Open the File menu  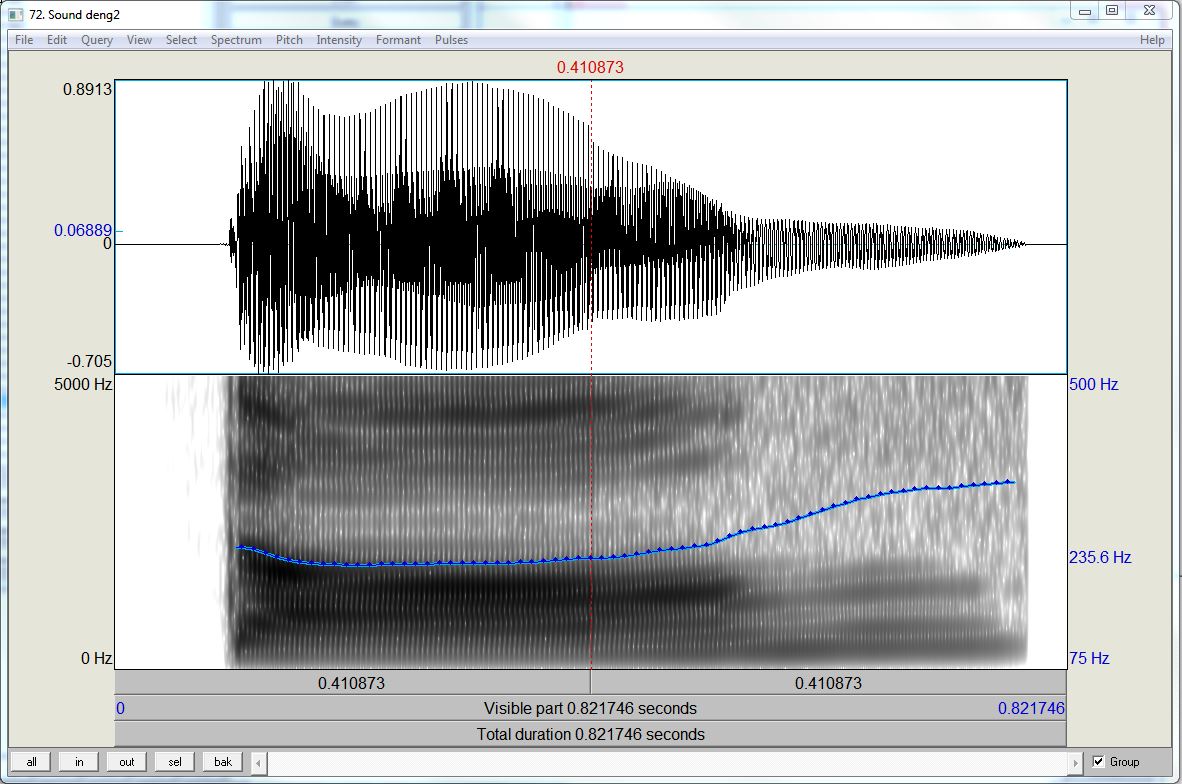click(x=24, y=40)
